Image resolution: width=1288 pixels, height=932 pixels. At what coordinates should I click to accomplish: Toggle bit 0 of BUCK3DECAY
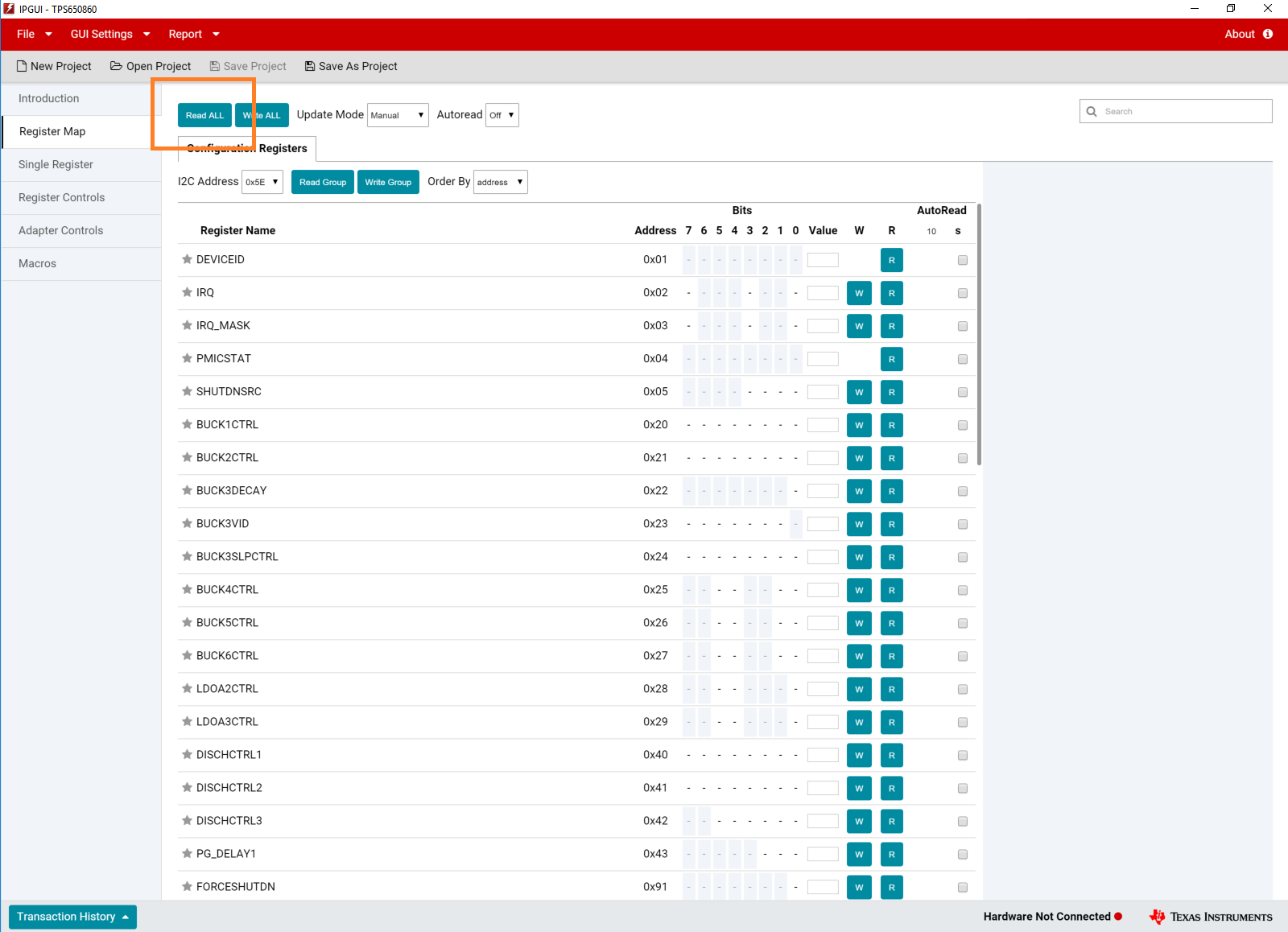click(795, 491)
